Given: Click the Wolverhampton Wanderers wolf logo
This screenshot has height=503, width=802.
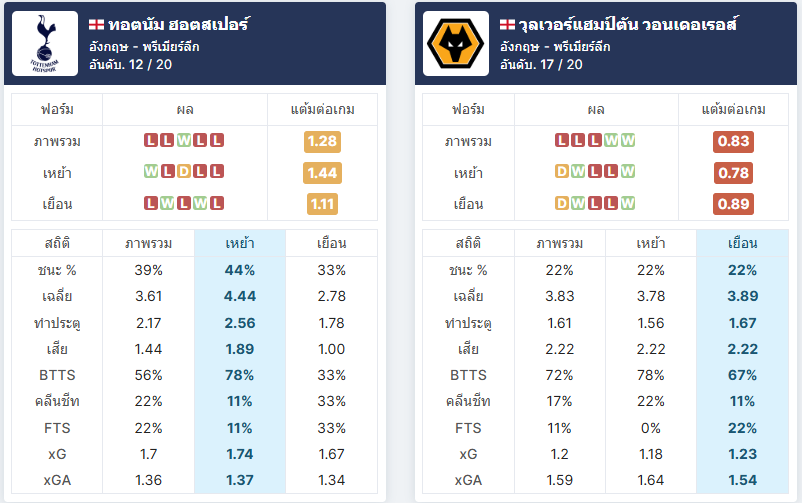Looking at the screenshot, I should (x=456, y=43).
